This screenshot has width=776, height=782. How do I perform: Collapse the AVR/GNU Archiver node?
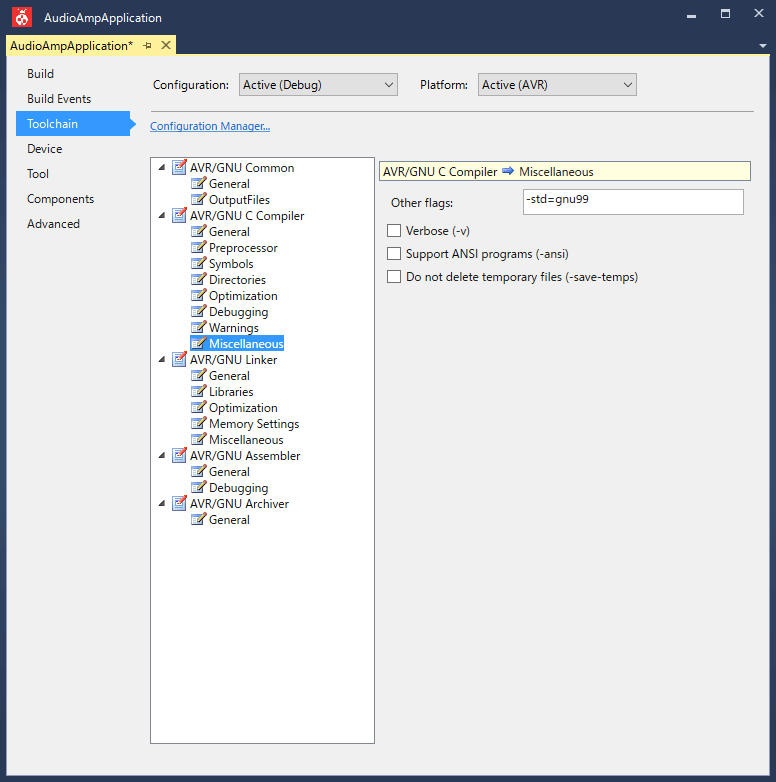(x=162, y=503)
